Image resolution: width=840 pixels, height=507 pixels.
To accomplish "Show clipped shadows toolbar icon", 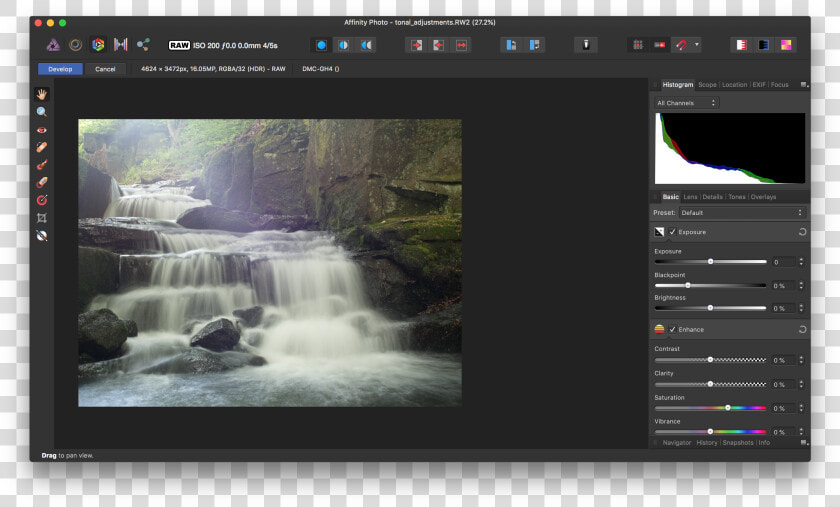I will tap(764, 46).
